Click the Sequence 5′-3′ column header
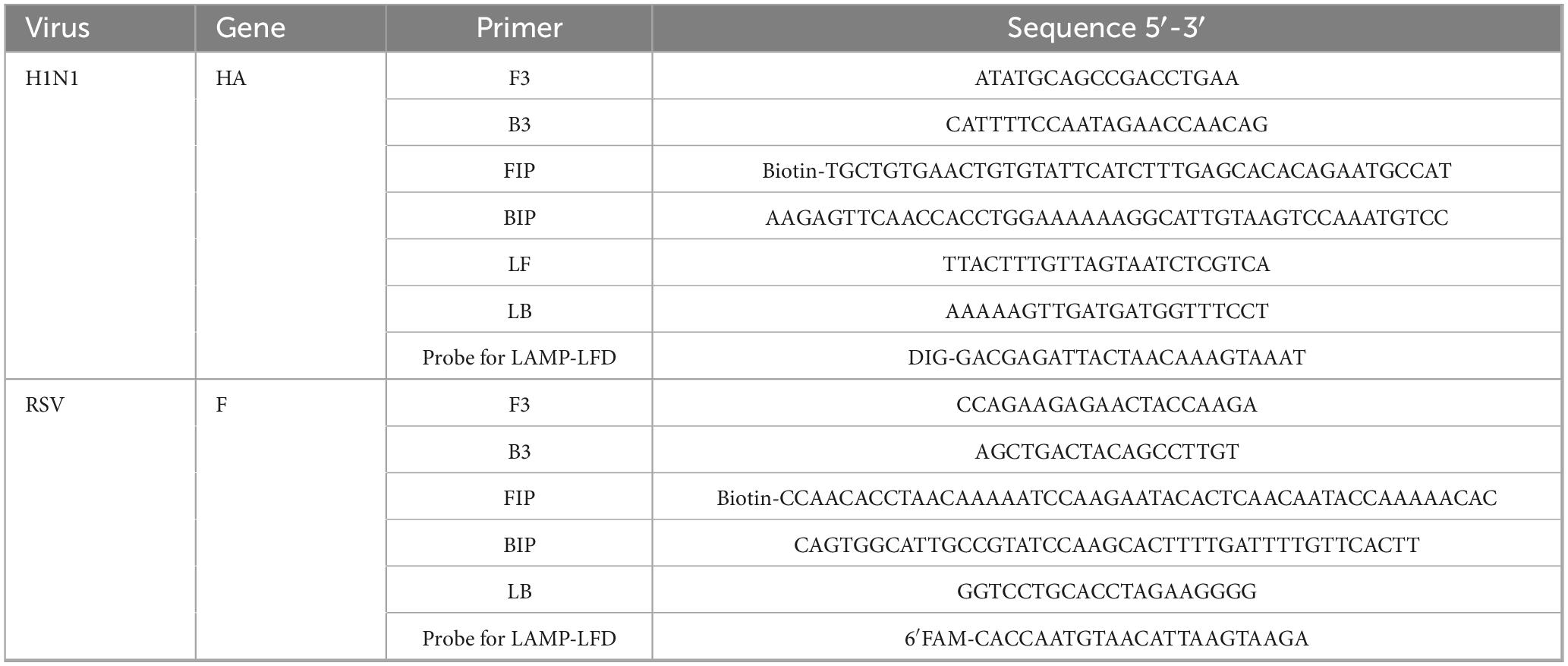The height and width of the screenshot is (666, 1568). (1106, 28)
